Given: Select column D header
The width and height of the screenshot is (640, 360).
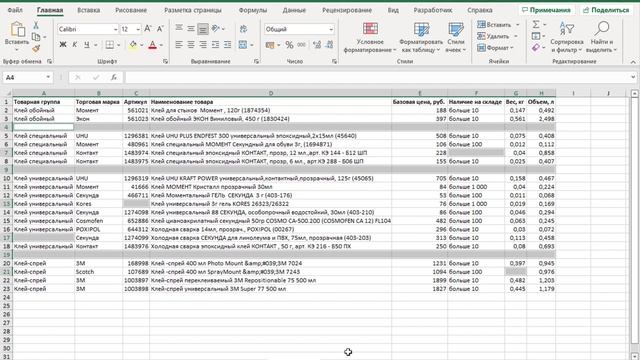Looking at the screenshot, I should 271,93.
